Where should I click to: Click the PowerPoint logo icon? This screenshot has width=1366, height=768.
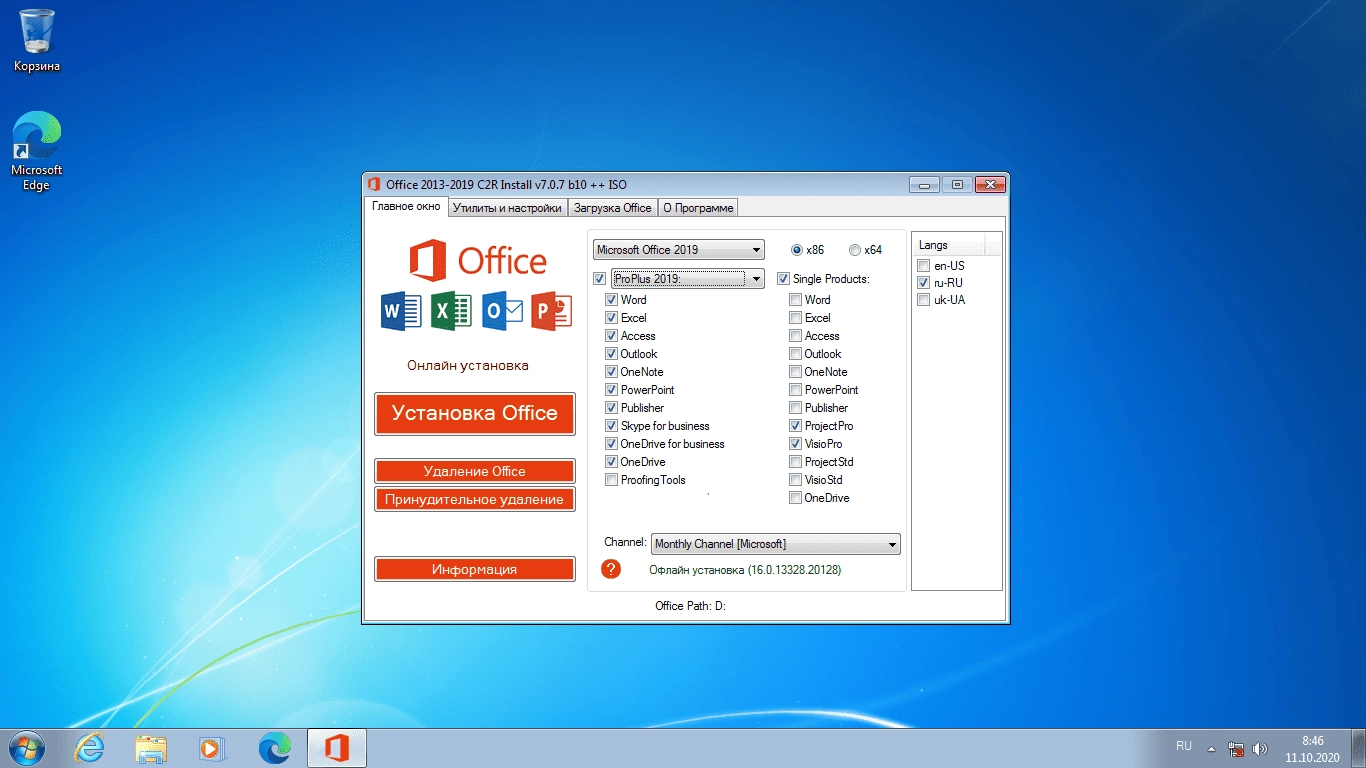pos(551,311)
